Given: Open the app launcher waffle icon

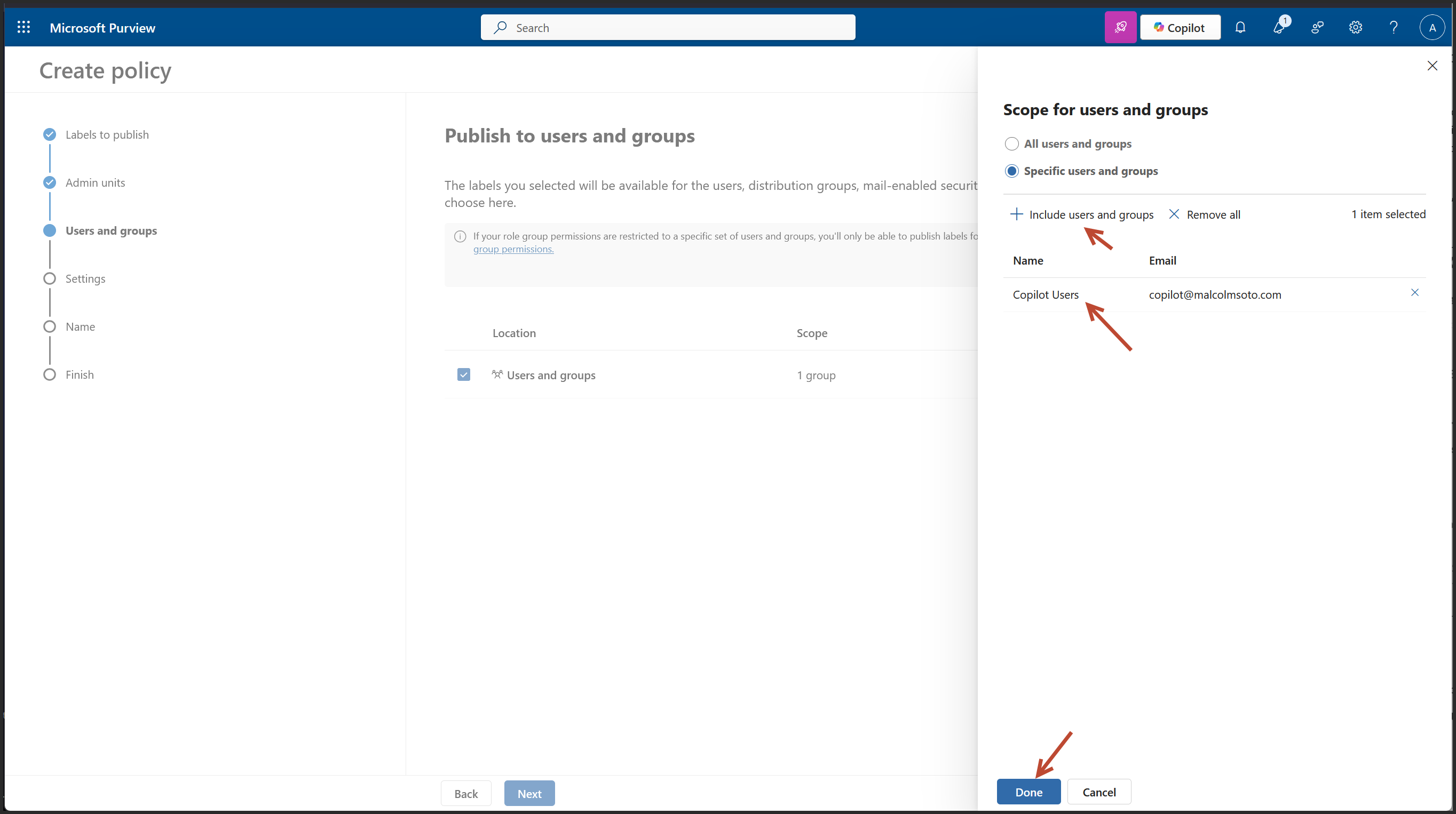Looking at the screenshot, I should point(23,27).
